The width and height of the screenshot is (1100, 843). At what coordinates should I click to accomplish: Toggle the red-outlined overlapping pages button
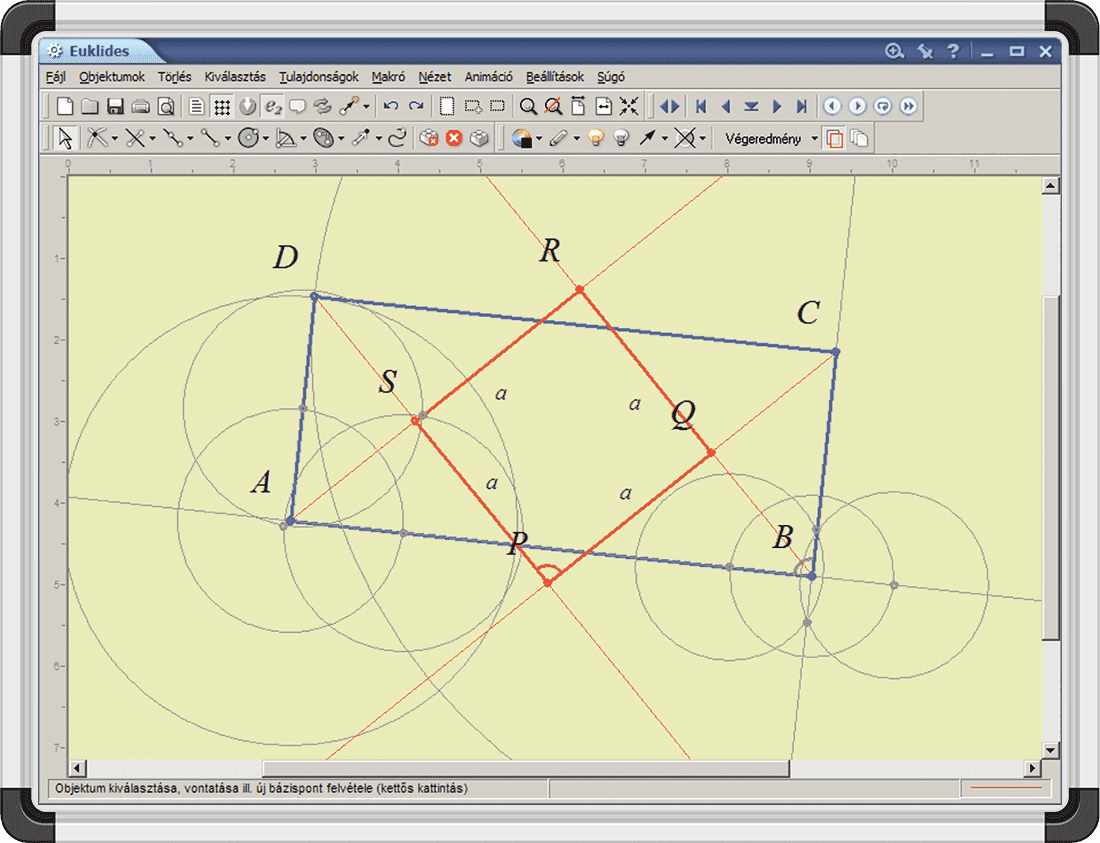click(835, 139)
